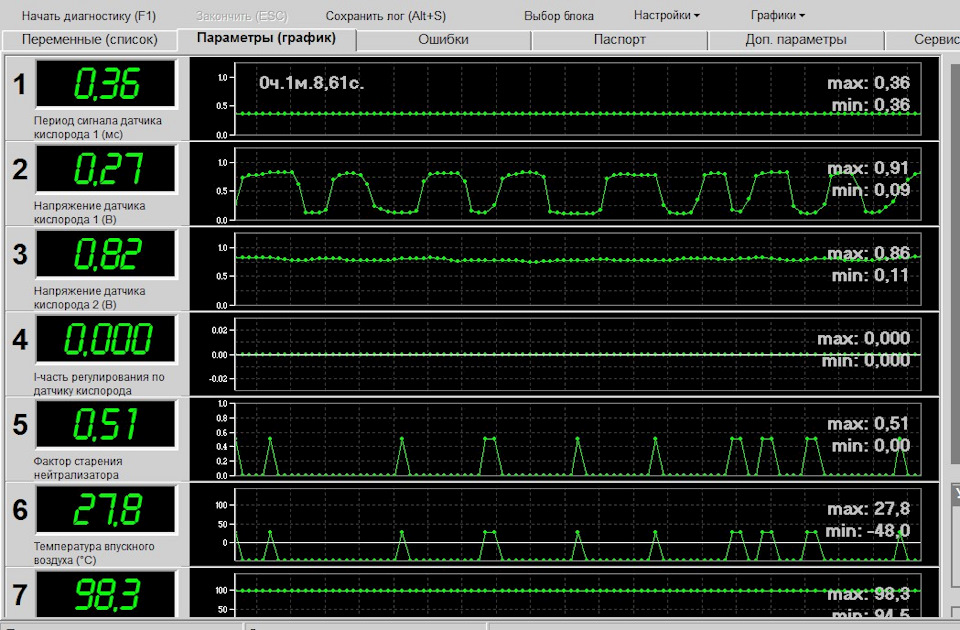Viewport: 960px width, 630px height.
Task: Click Сохранить лог (Alt+S)
Action: coord(385,16)
